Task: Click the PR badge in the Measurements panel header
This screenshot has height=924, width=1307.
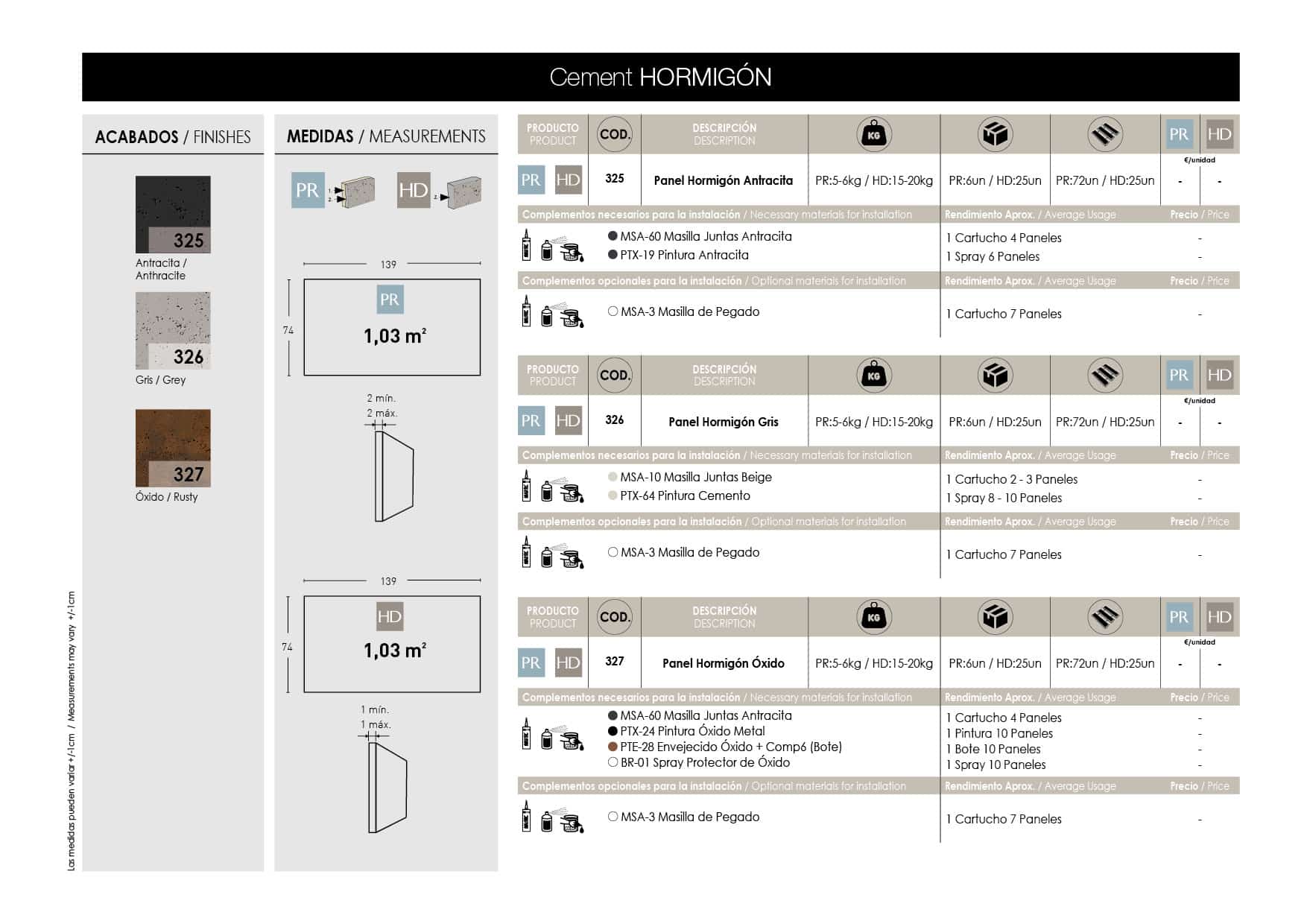Action: (x=308, y=190)
